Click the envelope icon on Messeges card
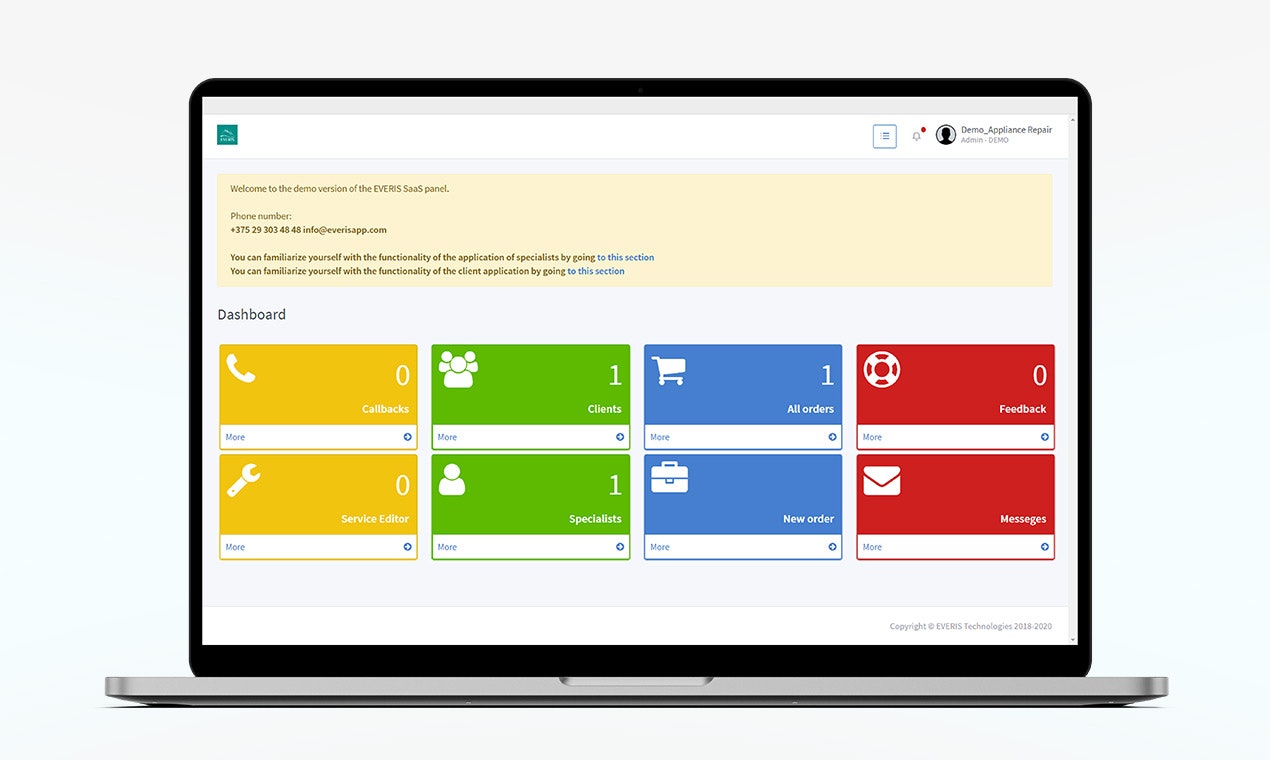This screenshot has width=1270, height=760. pos(882,481)
